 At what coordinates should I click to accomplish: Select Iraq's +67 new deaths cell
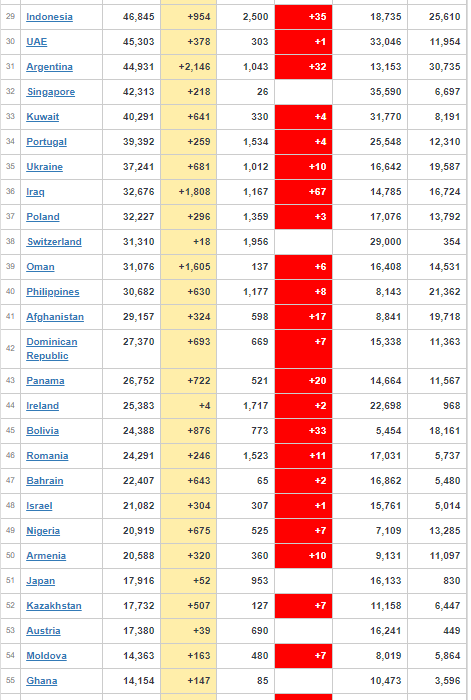304,192
